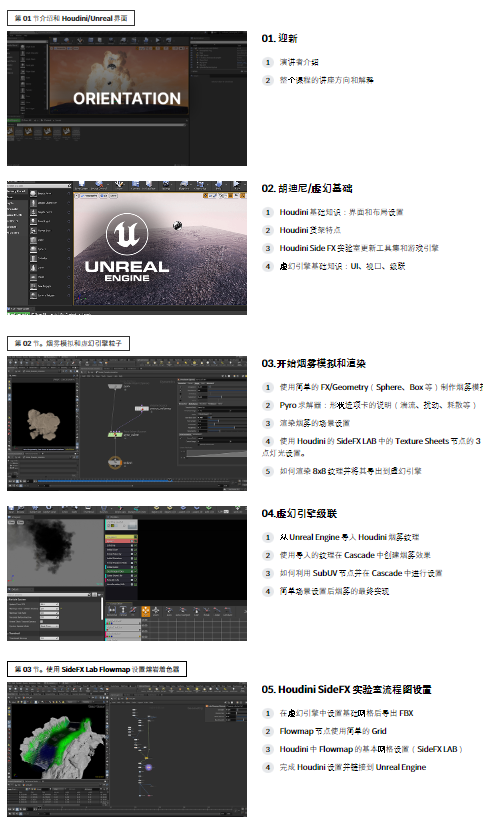Select section 第 01 节 Houdini/Unreal label
The image size is (483, 830).
(71, 18)
